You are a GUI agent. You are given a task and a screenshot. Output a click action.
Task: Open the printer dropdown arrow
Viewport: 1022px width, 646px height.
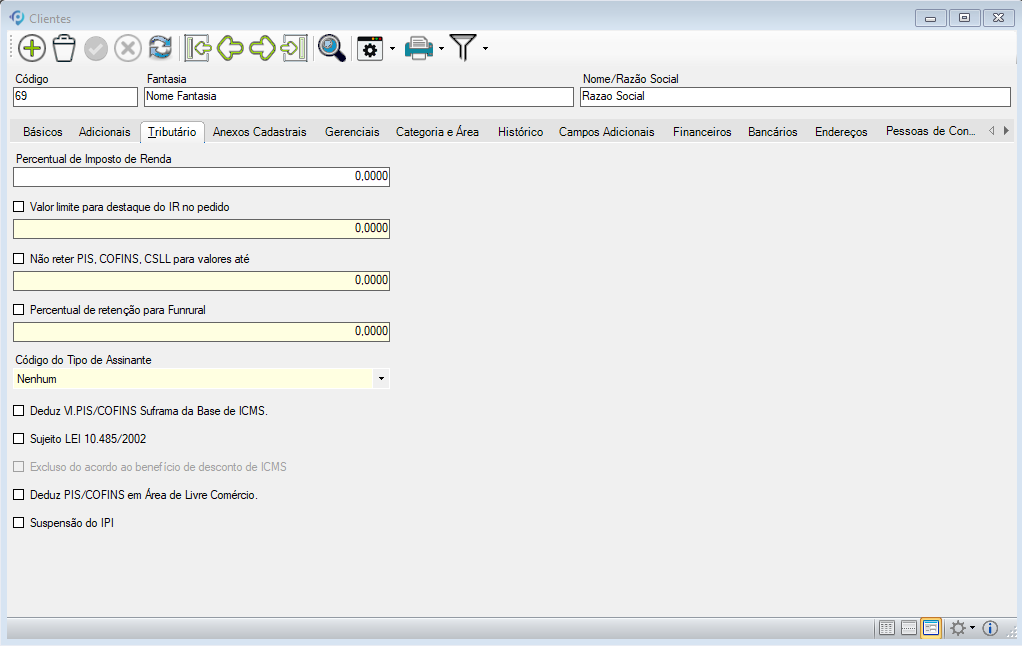(x=442, y=49)
